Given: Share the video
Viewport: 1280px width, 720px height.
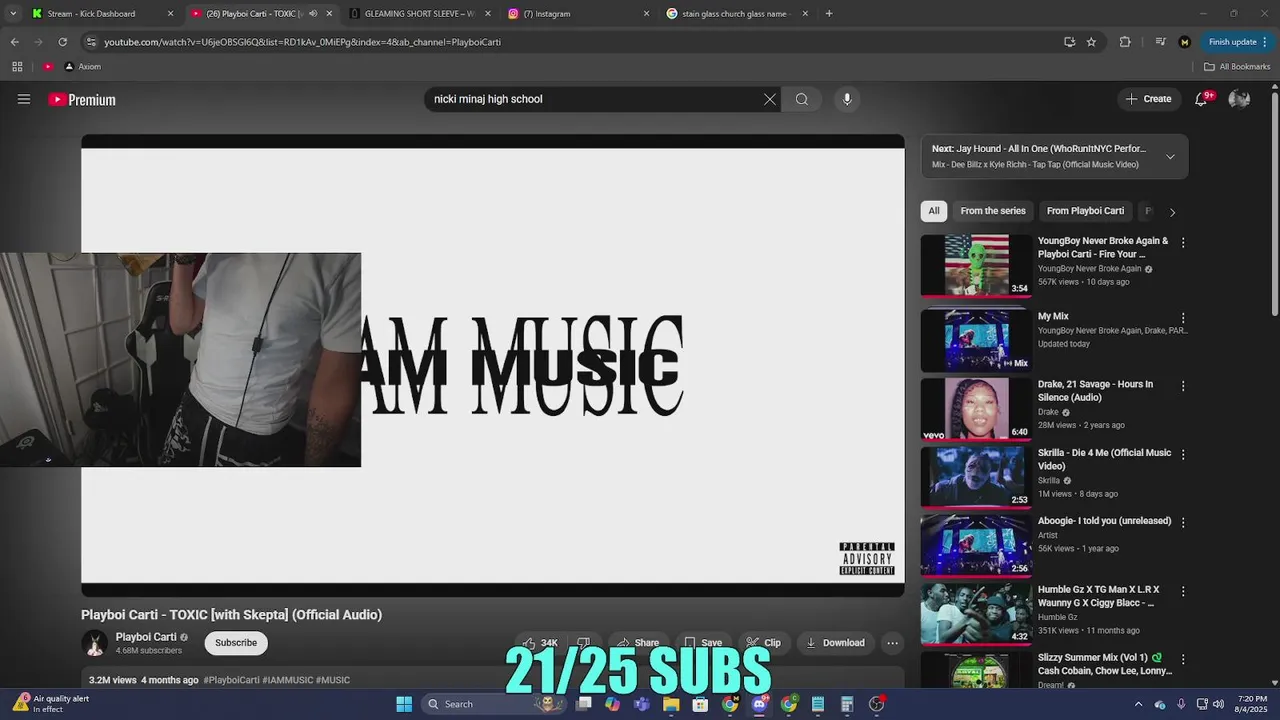Looking at the screenshot, I should tap(637, 643).
